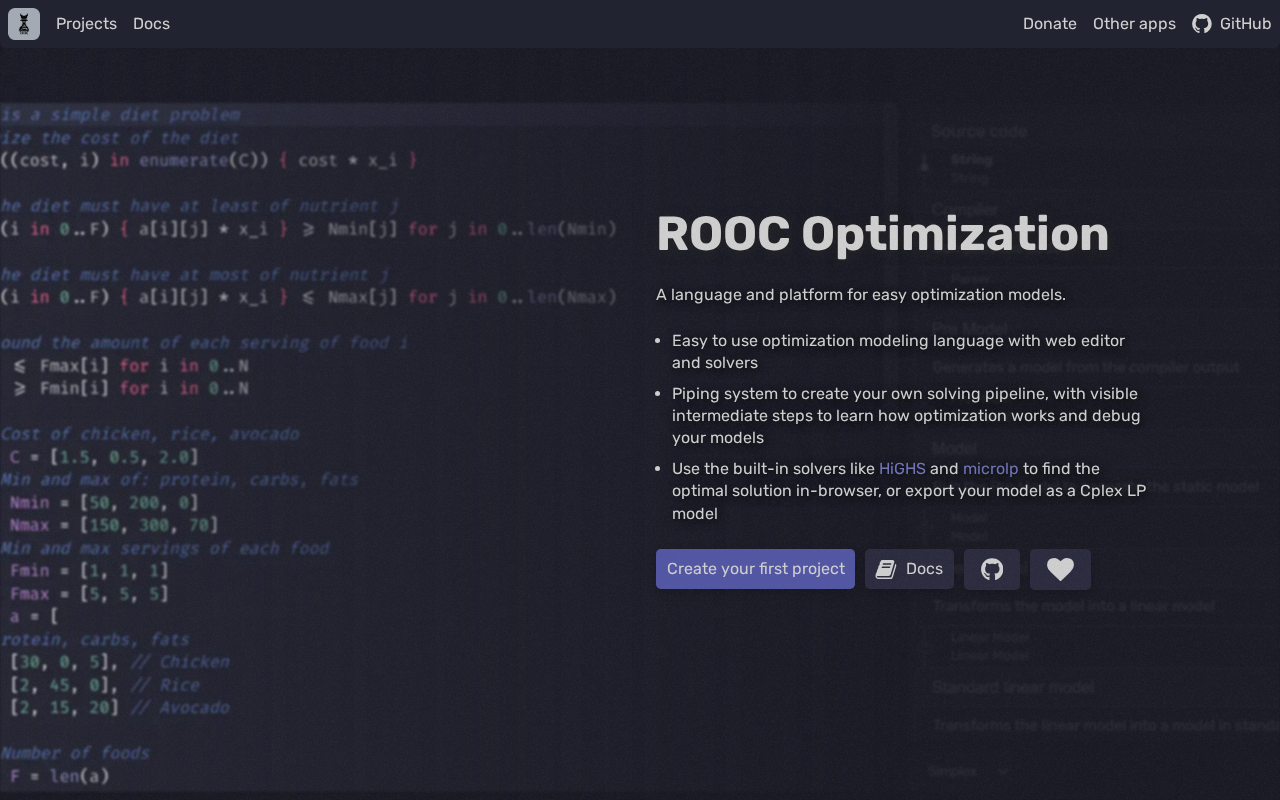Screen dimensions: 1280x800
Task: Click the blurred Source code pipeline step
Action: (979, 131)
